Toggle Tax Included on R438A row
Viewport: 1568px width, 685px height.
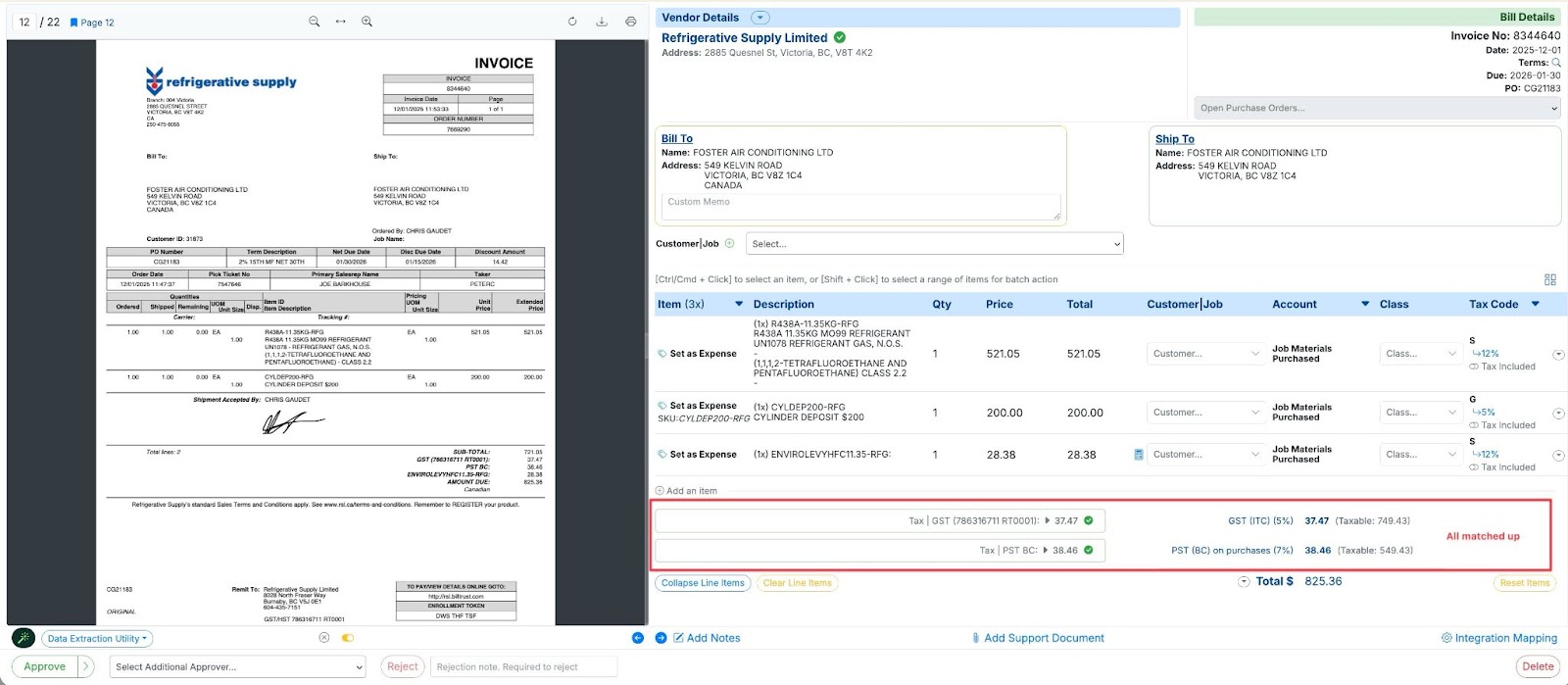point(1474,367)
